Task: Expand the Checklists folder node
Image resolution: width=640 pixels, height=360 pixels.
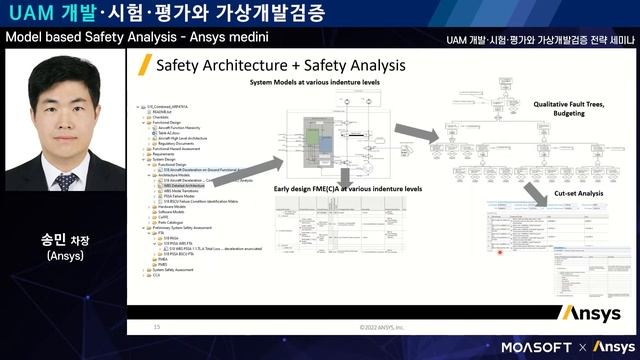Action: pos(144,117)
